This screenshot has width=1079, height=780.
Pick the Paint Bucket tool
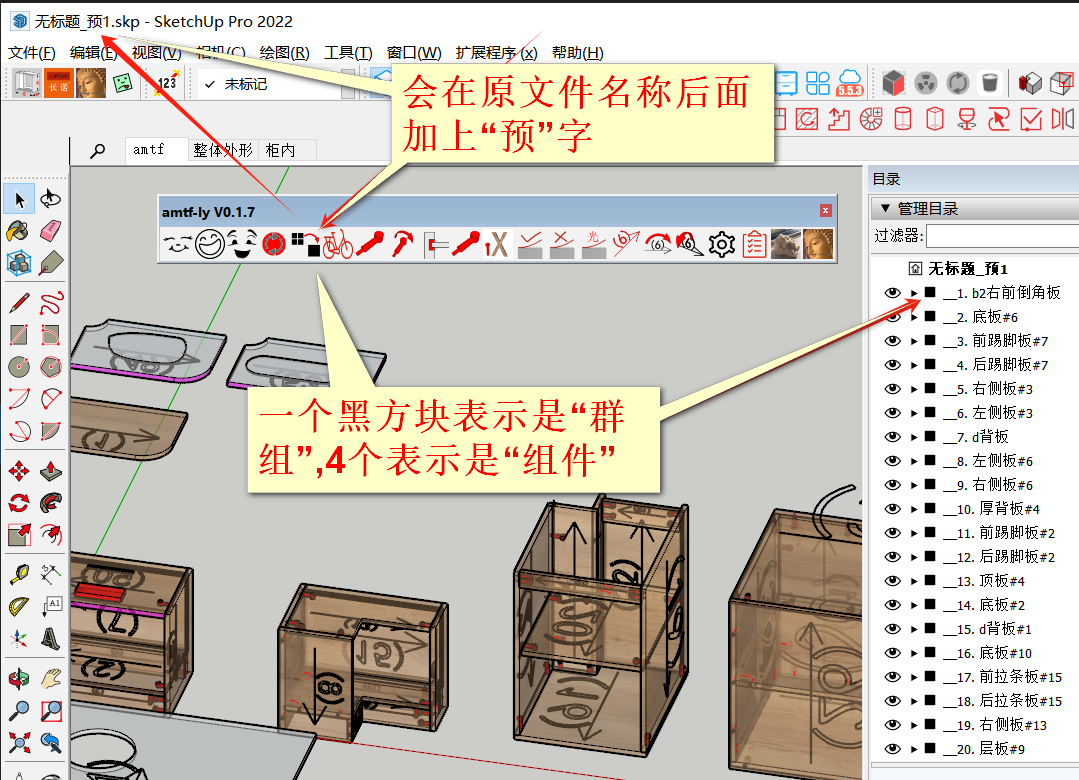tap(18, 232)
